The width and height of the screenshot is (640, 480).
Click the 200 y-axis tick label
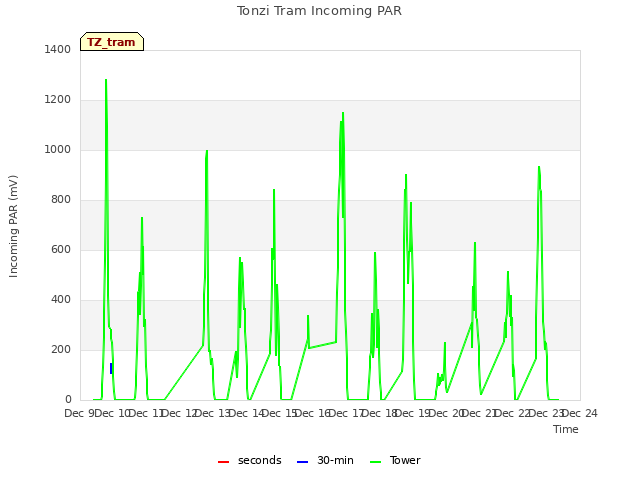[61, 349]
